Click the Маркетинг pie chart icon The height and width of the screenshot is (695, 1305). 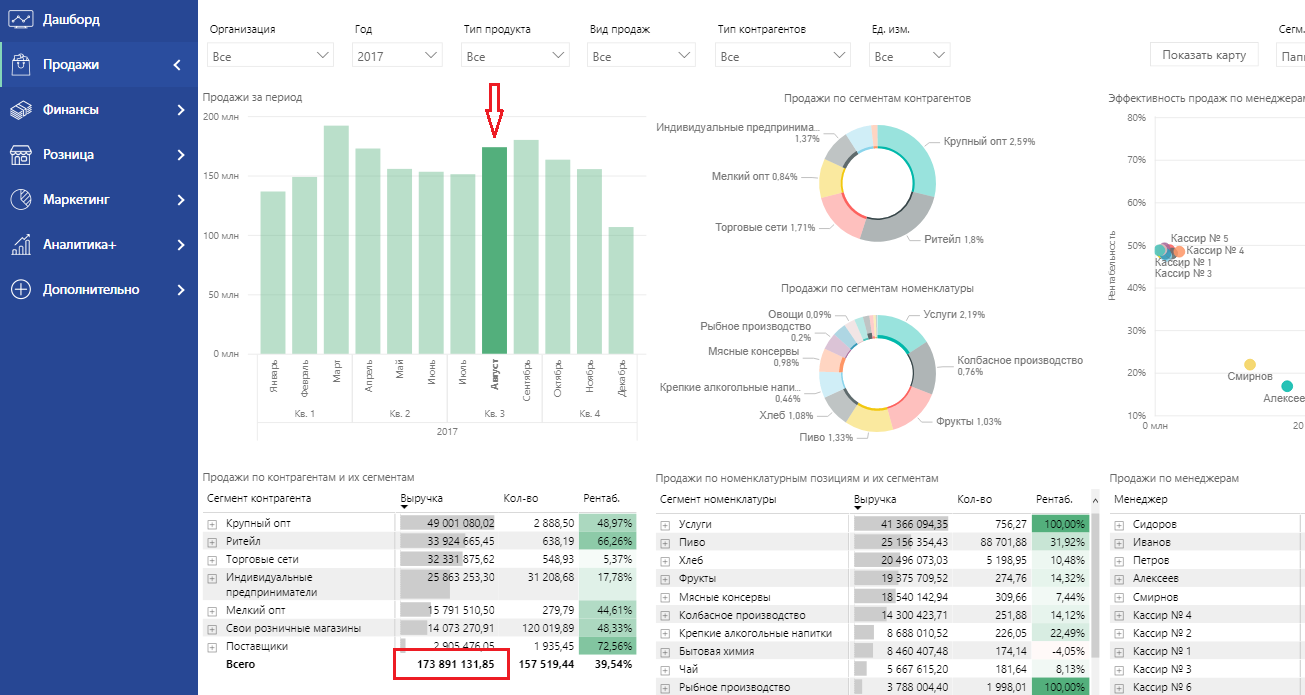(x=21, y=200)
